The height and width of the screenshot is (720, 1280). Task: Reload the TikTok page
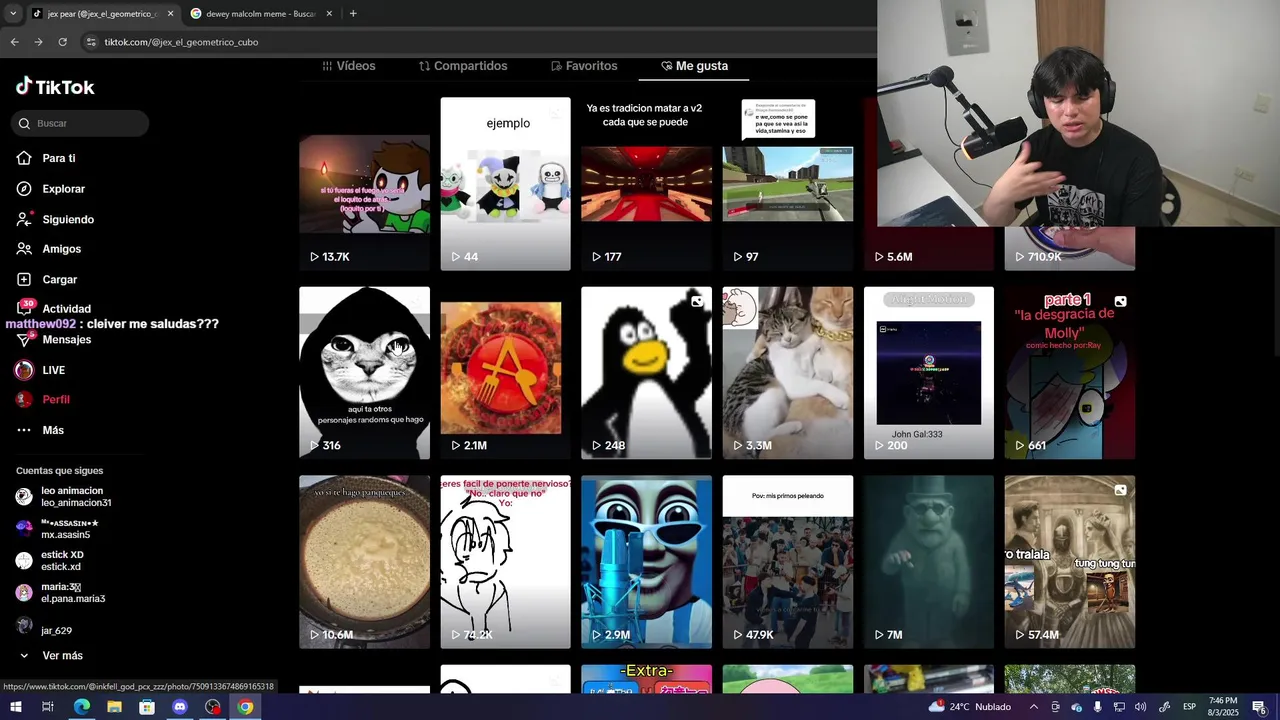(x=62, y=42)
